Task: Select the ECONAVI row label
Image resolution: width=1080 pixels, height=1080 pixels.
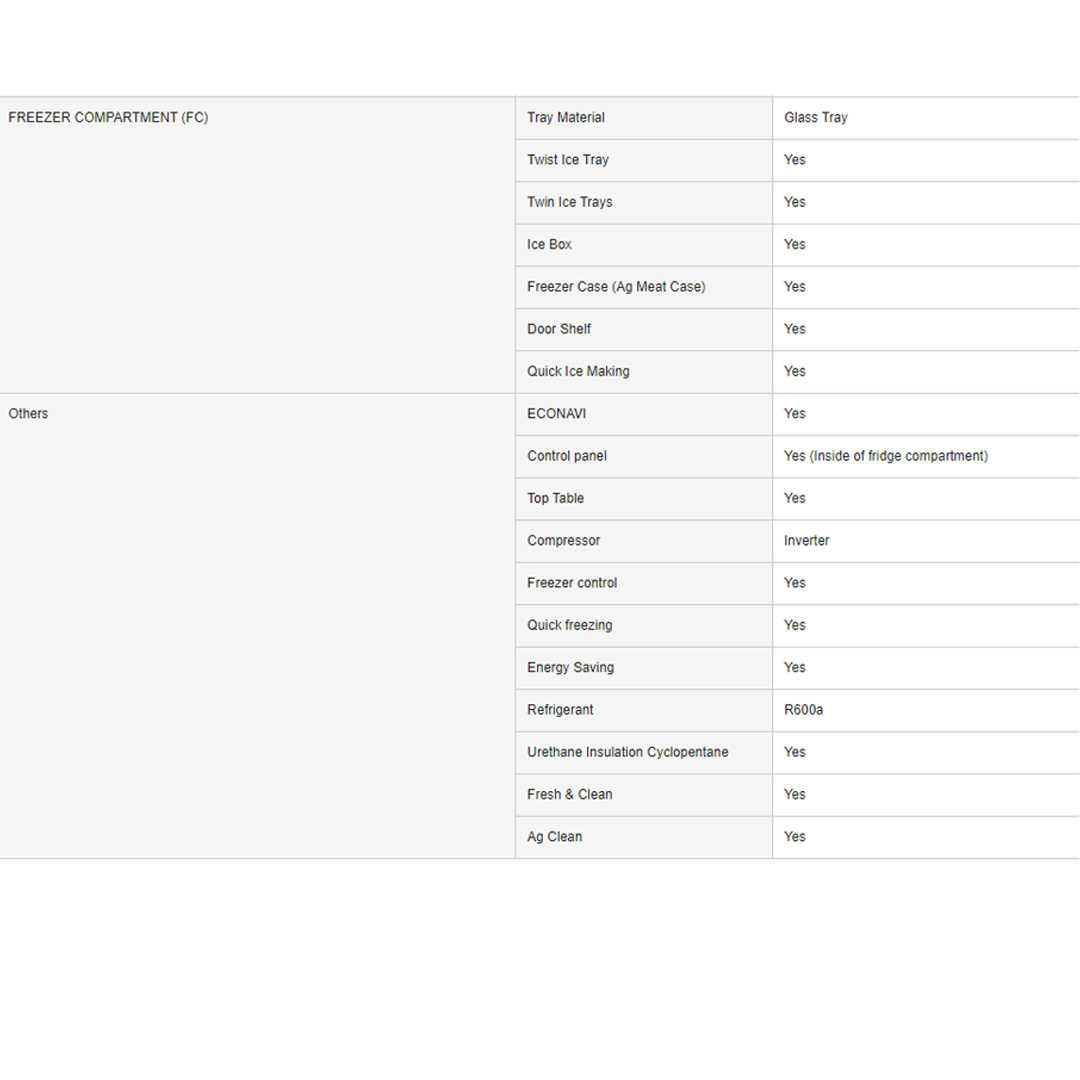Action: (557, 414)
